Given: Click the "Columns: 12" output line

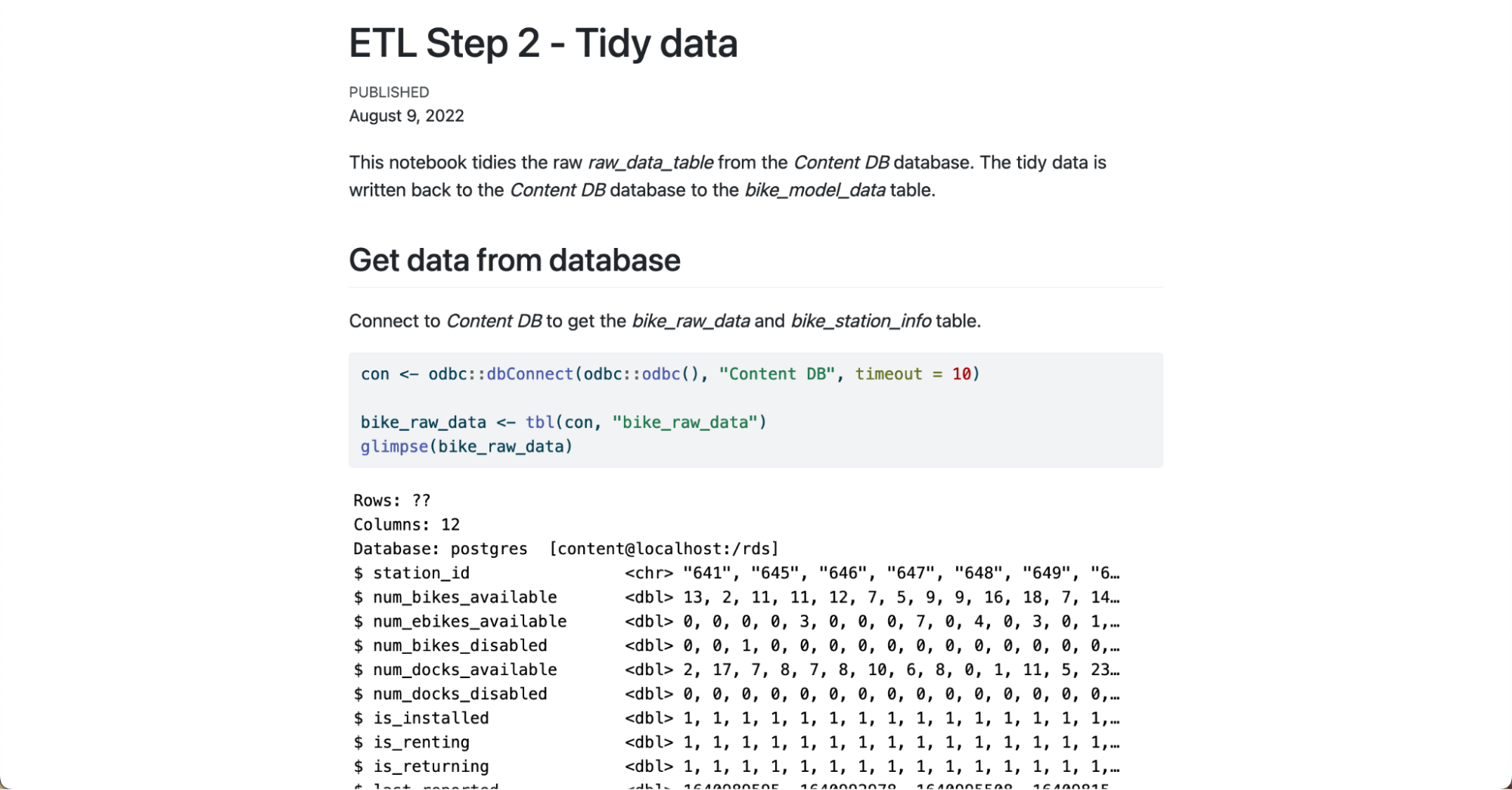Looking at the screenshot, I should [406, 525].
